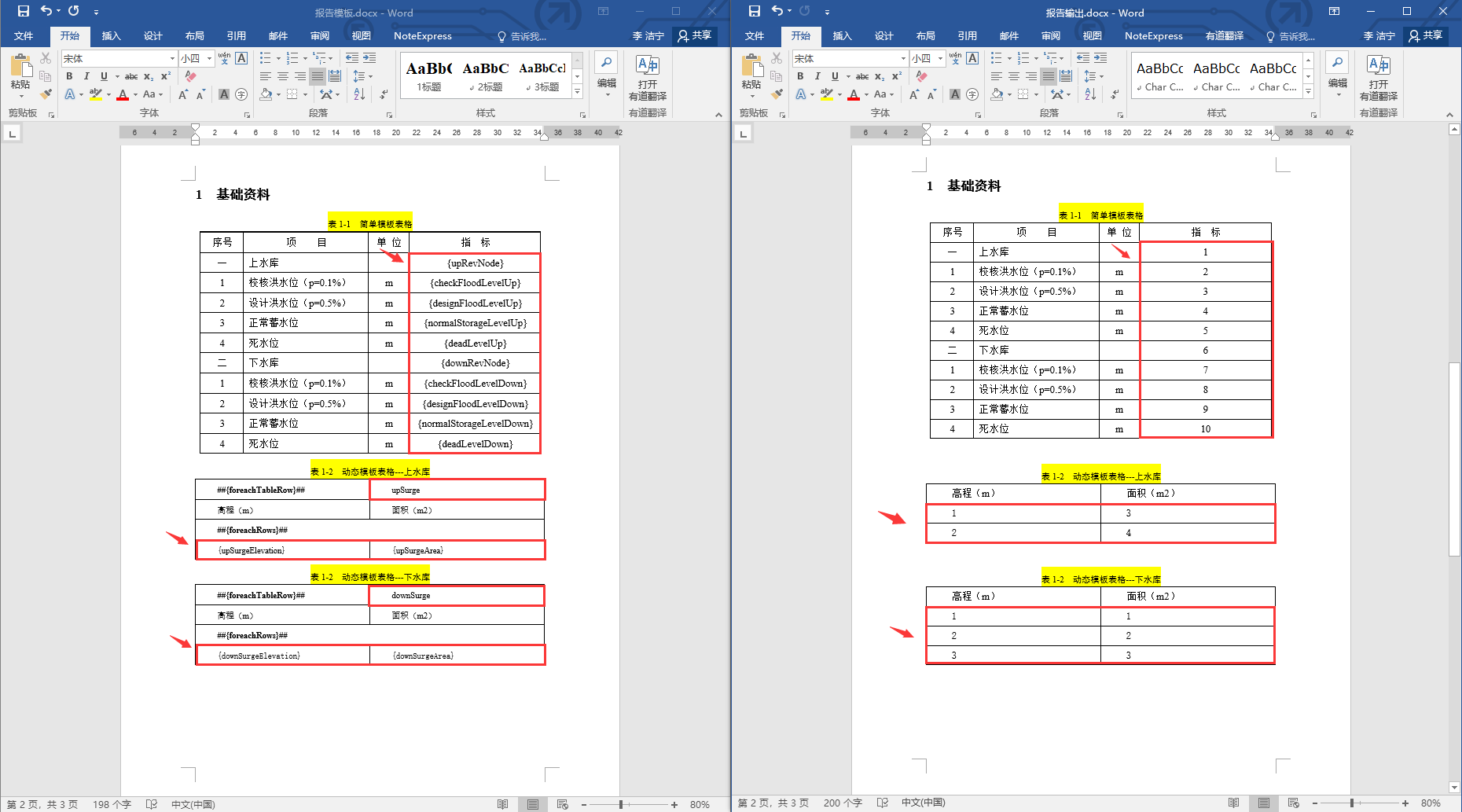This screenshot has height=812, width=1462.
Task: Shrink font size in 报告模板 window
Action: tap(200, 94)
